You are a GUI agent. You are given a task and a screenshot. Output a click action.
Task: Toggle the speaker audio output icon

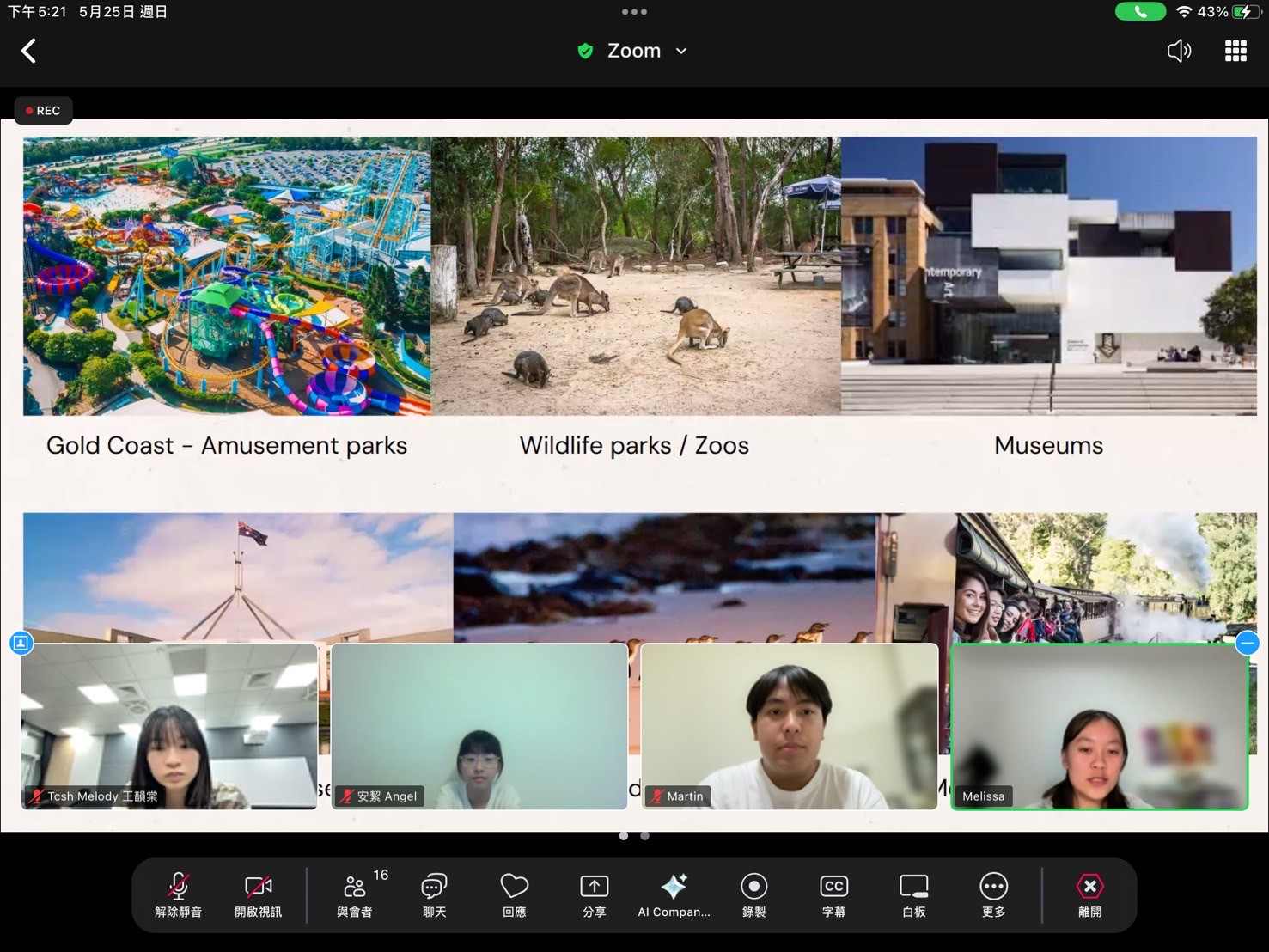[1179, 52]
